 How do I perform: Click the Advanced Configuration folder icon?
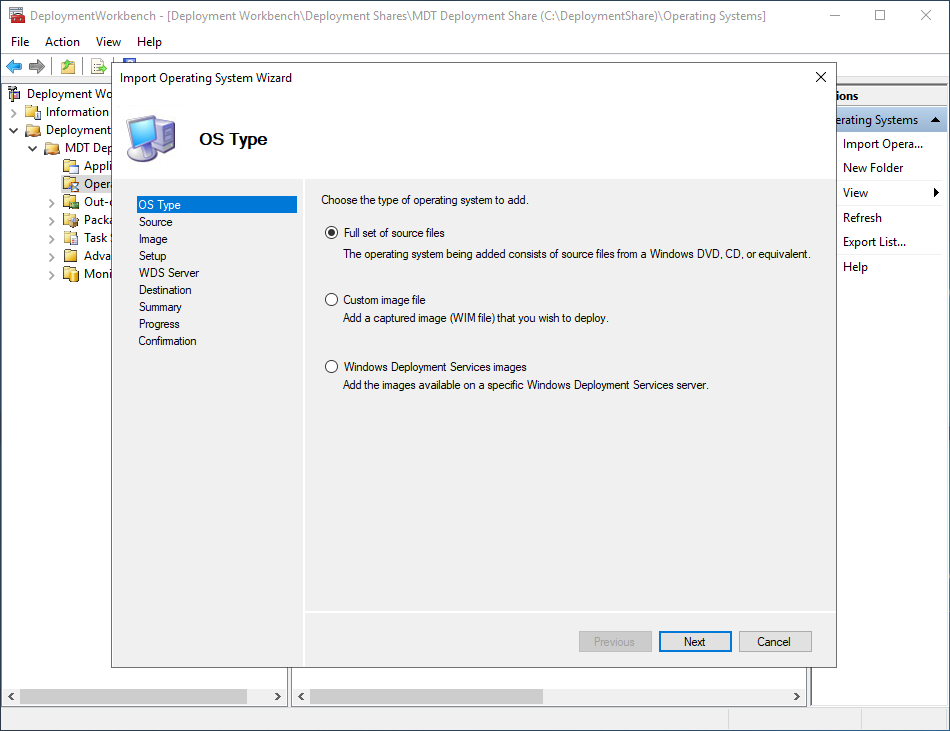tap(71, 256)
